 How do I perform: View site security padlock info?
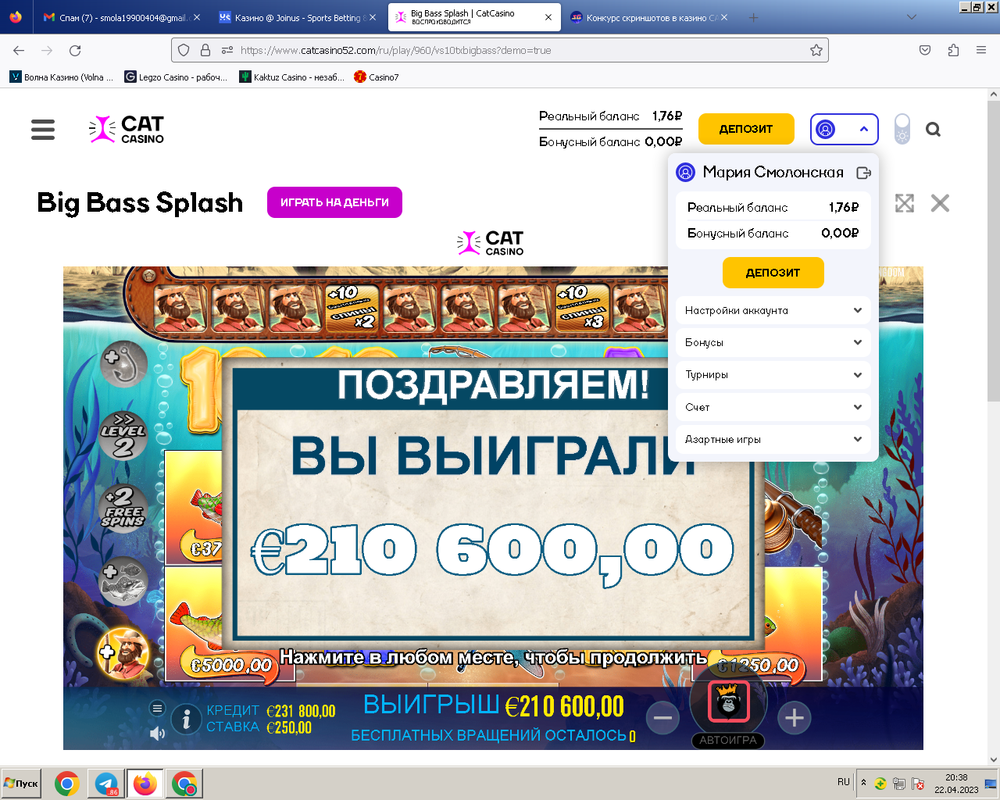tap(205, 50)
